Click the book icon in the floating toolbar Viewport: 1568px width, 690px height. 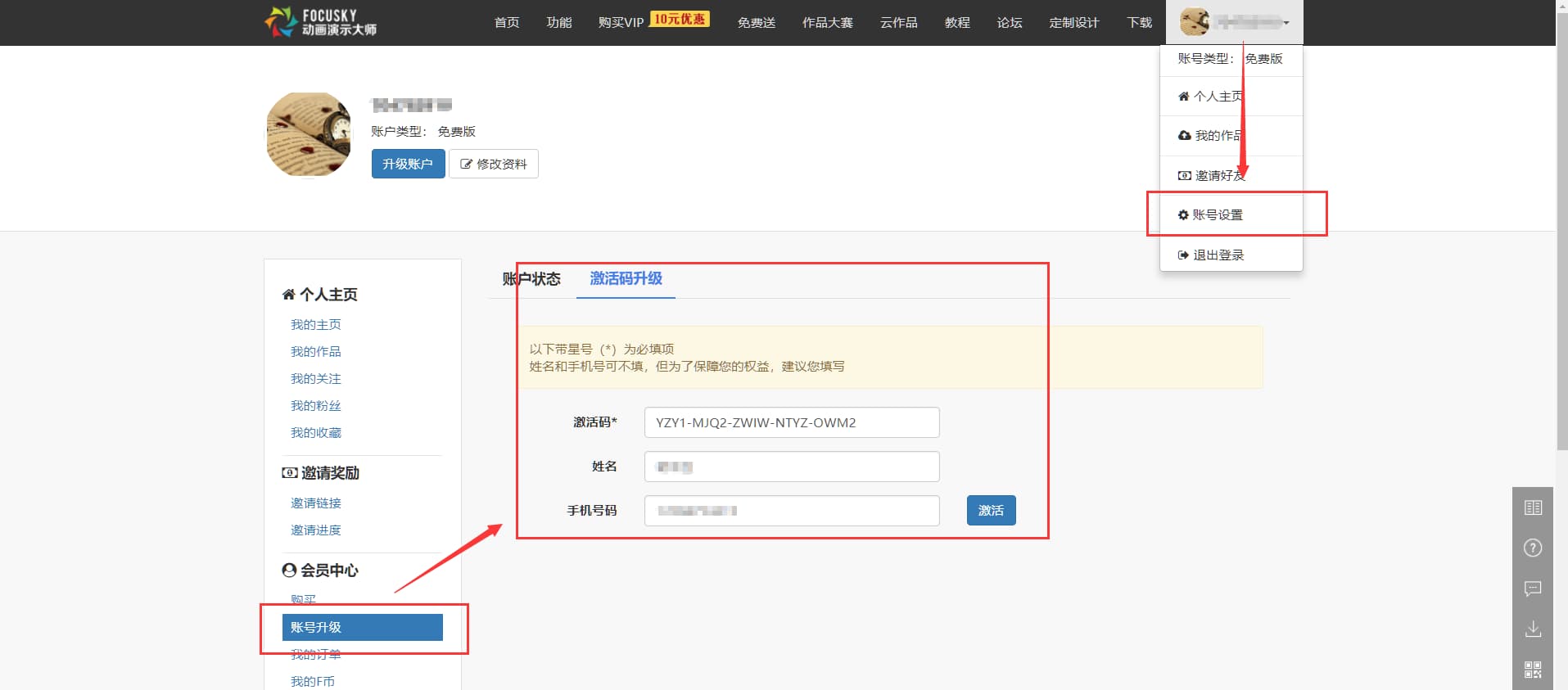(1534, 507)
